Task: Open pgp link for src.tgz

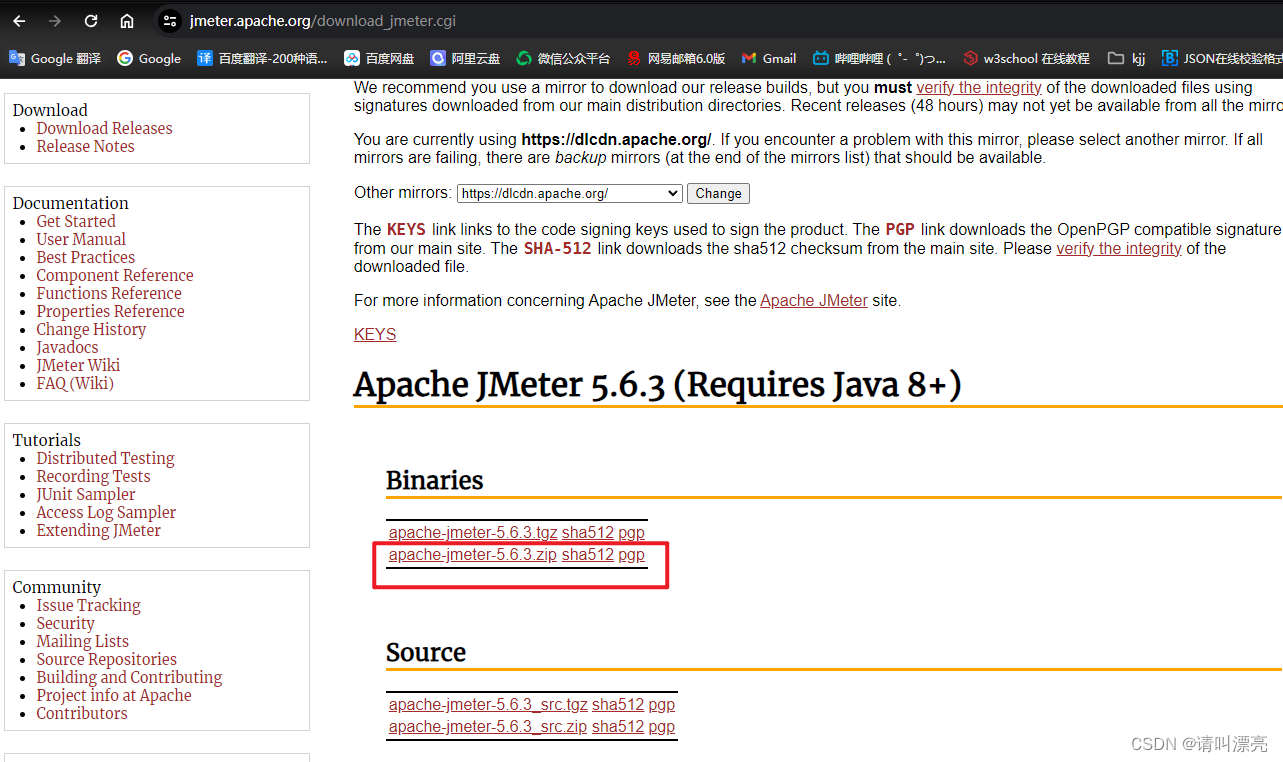Action: coord(661,705)
